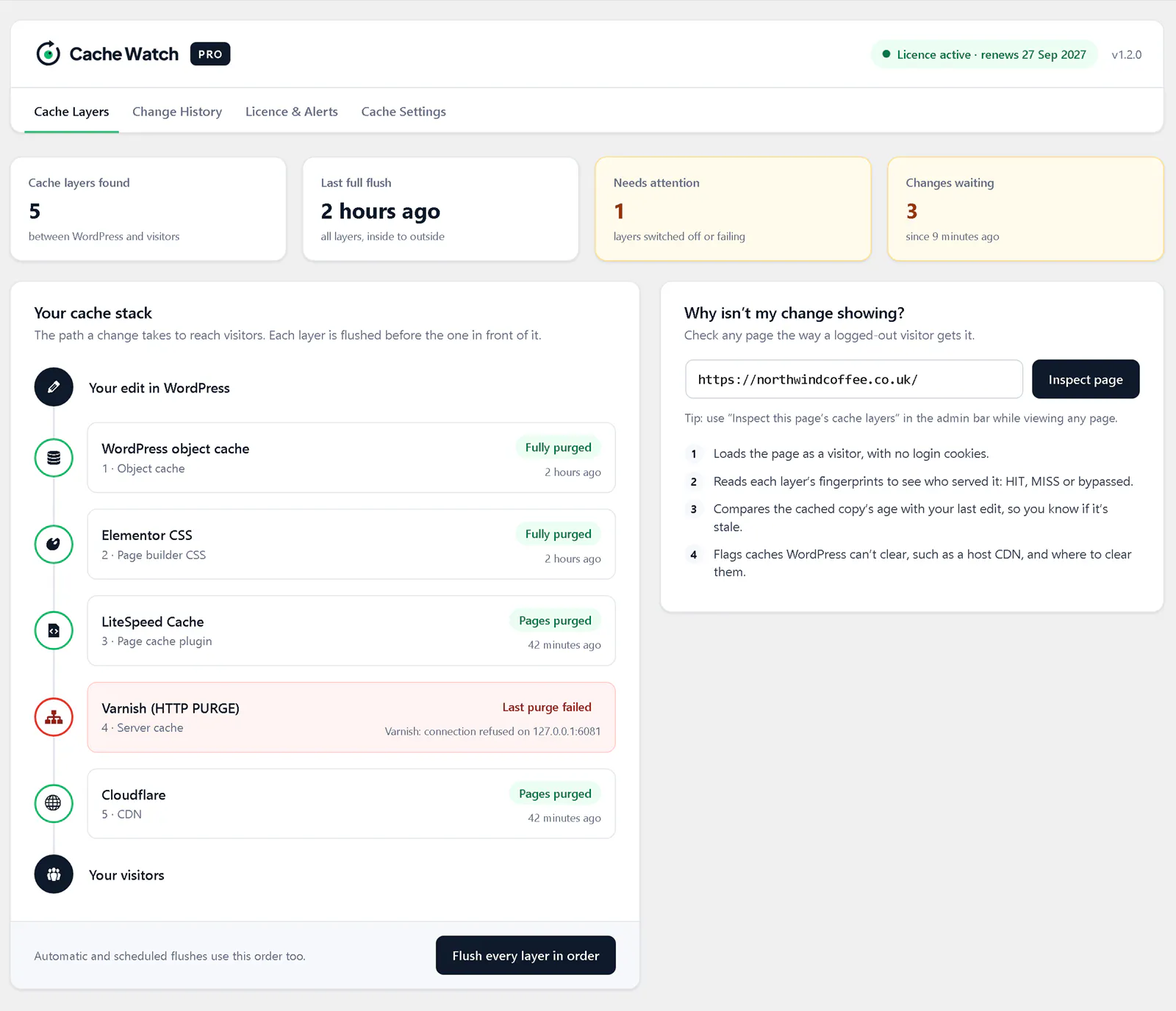1176x1011 pixels.
Task: Click the Why isn't my change showing heading
Action: (x=795, y=313)
